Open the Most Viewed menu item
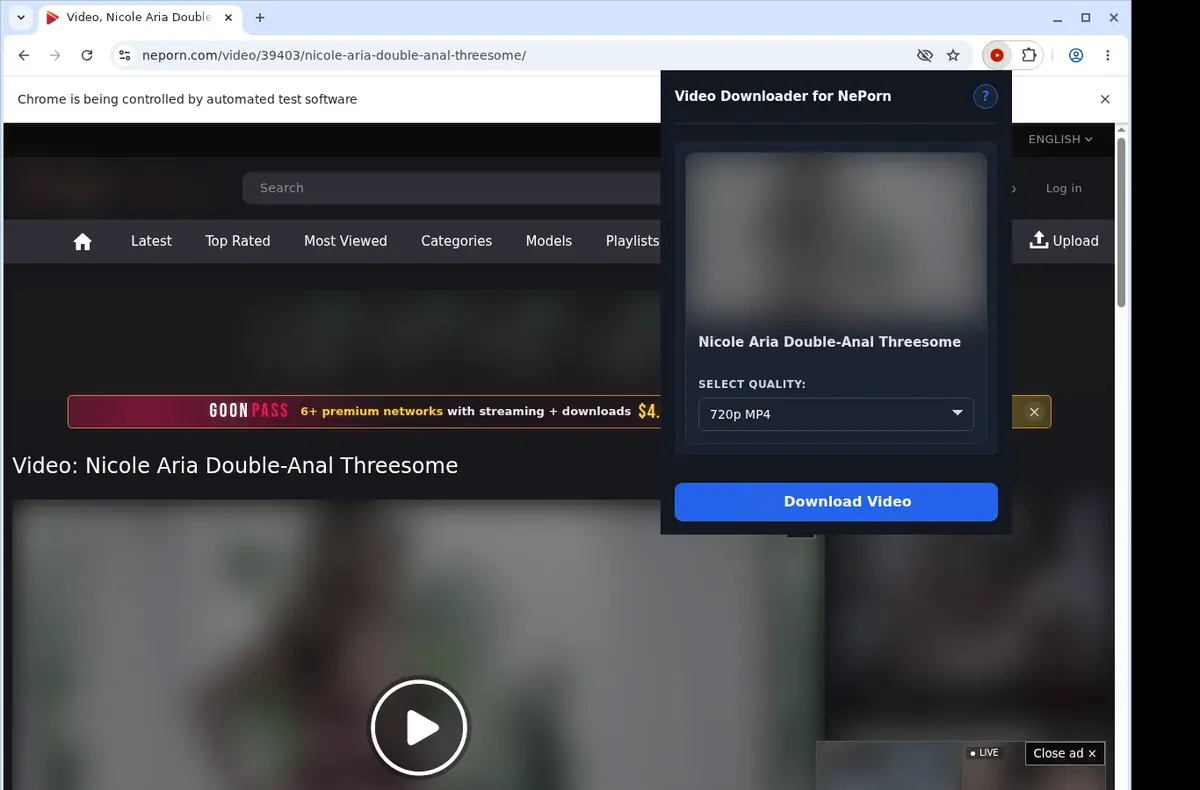This screenshot has width=1200, height=790. [345, 241]
